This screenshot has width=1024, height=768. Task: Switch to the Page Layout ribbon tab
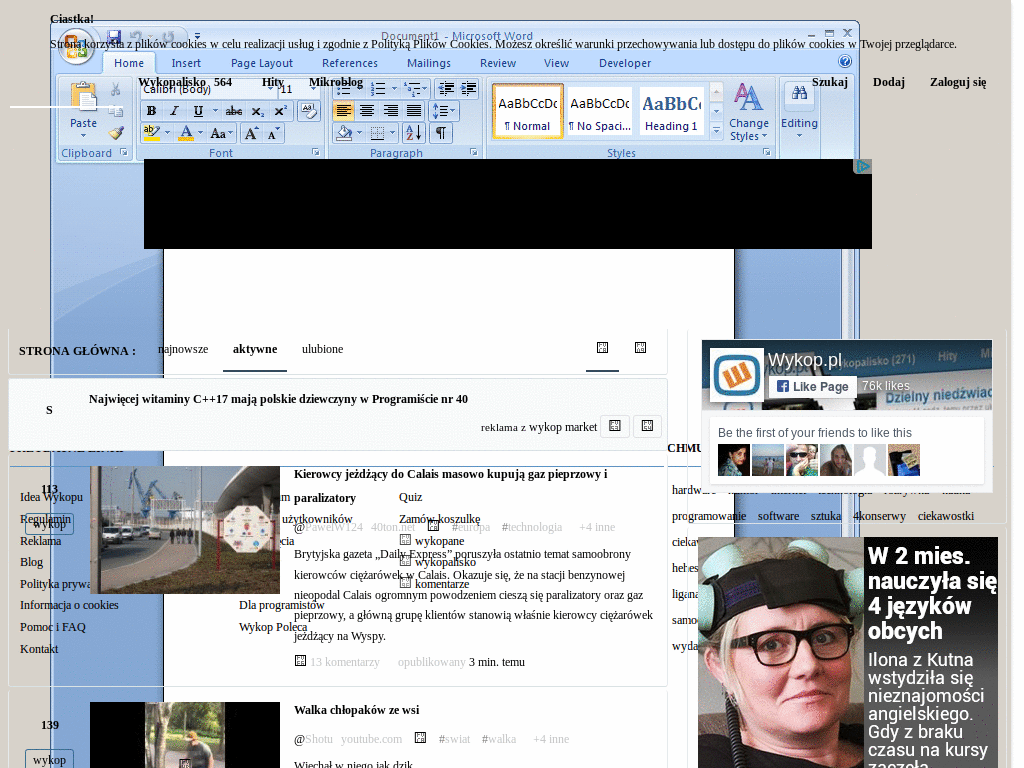262,63
